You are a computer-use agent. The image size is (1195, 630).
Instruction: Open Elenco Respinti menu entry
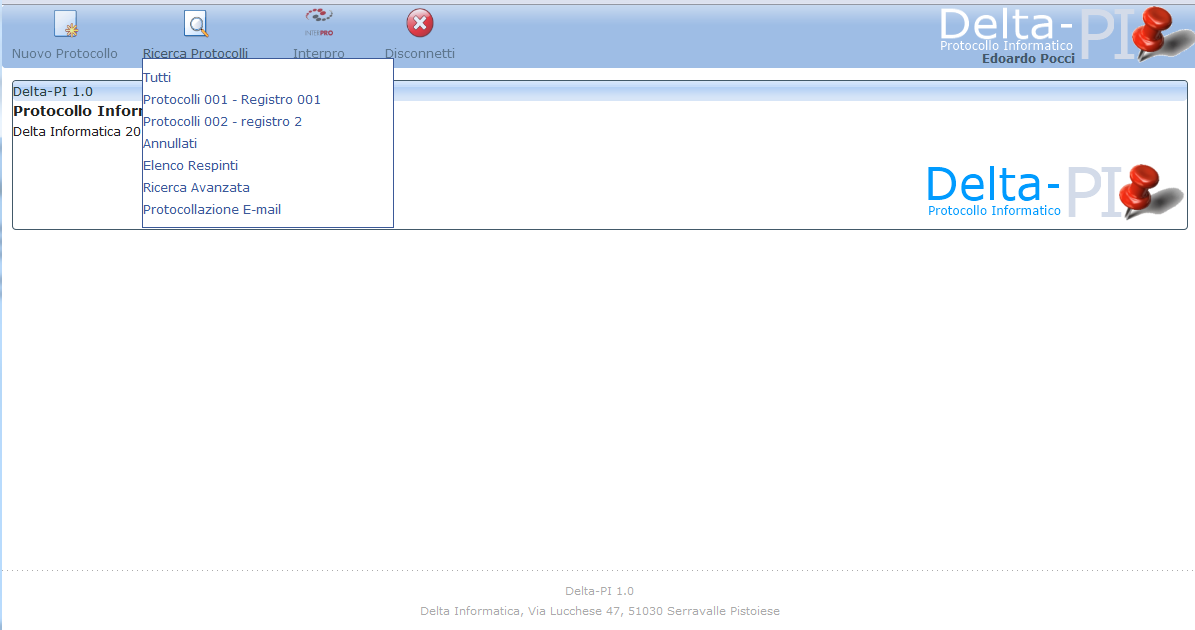[x=191, y=166]
